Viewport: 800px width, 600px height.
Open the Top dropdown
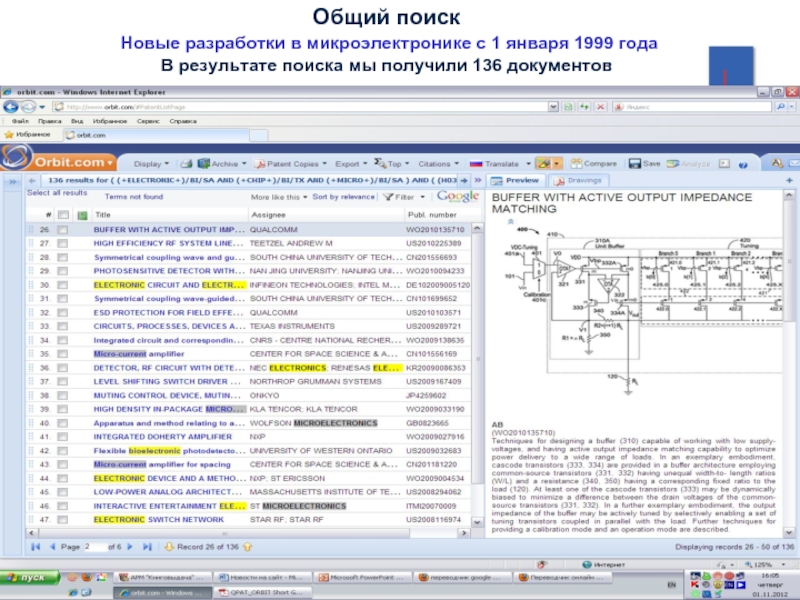[x=391, y=164]
